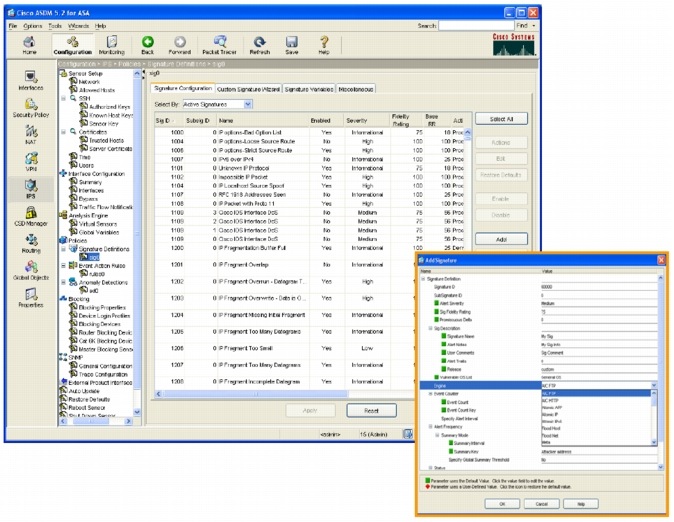Select IPS in the left sidebar
Viewport: 674px width, 522px height.
(x=31, y=189)
